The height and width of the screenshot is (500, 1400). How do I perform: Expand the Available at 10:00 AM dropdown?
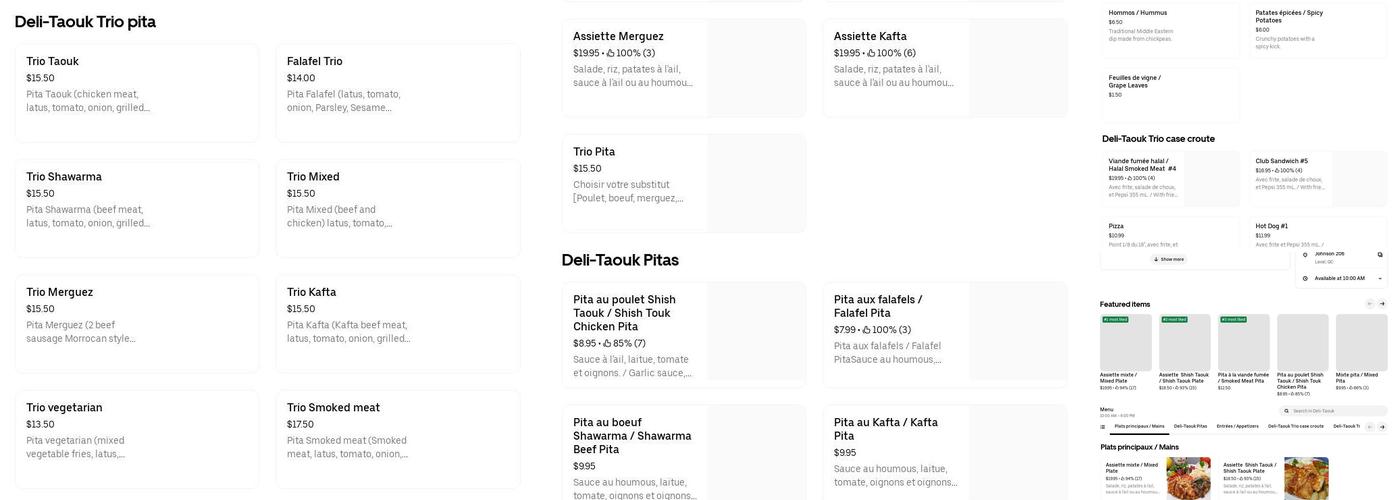[x=1381, y=279]
